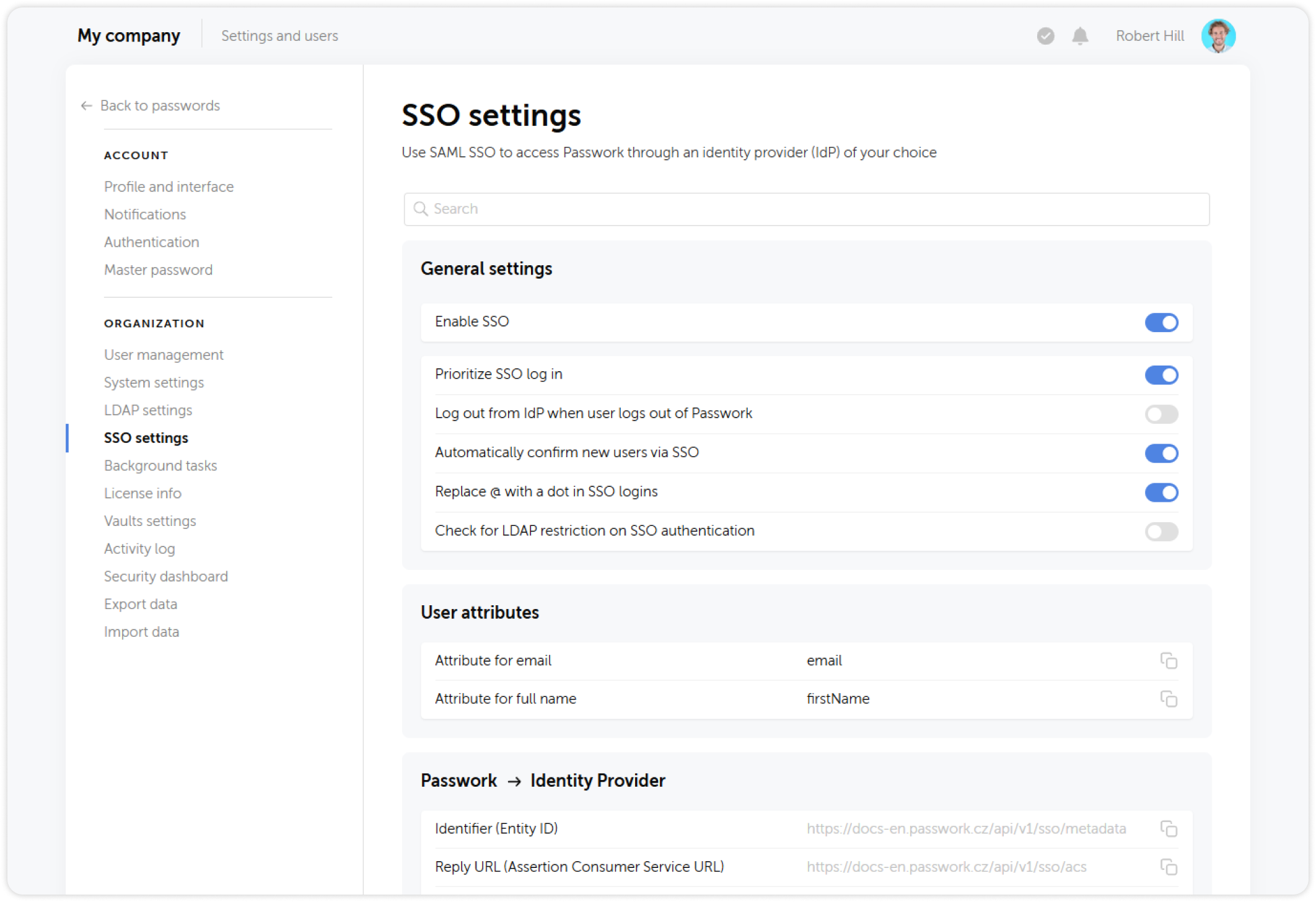This screenshot has height=902, width=1316.
Task: Copy the Identifier (Entity ID) URL
Action: point(1170,828)
